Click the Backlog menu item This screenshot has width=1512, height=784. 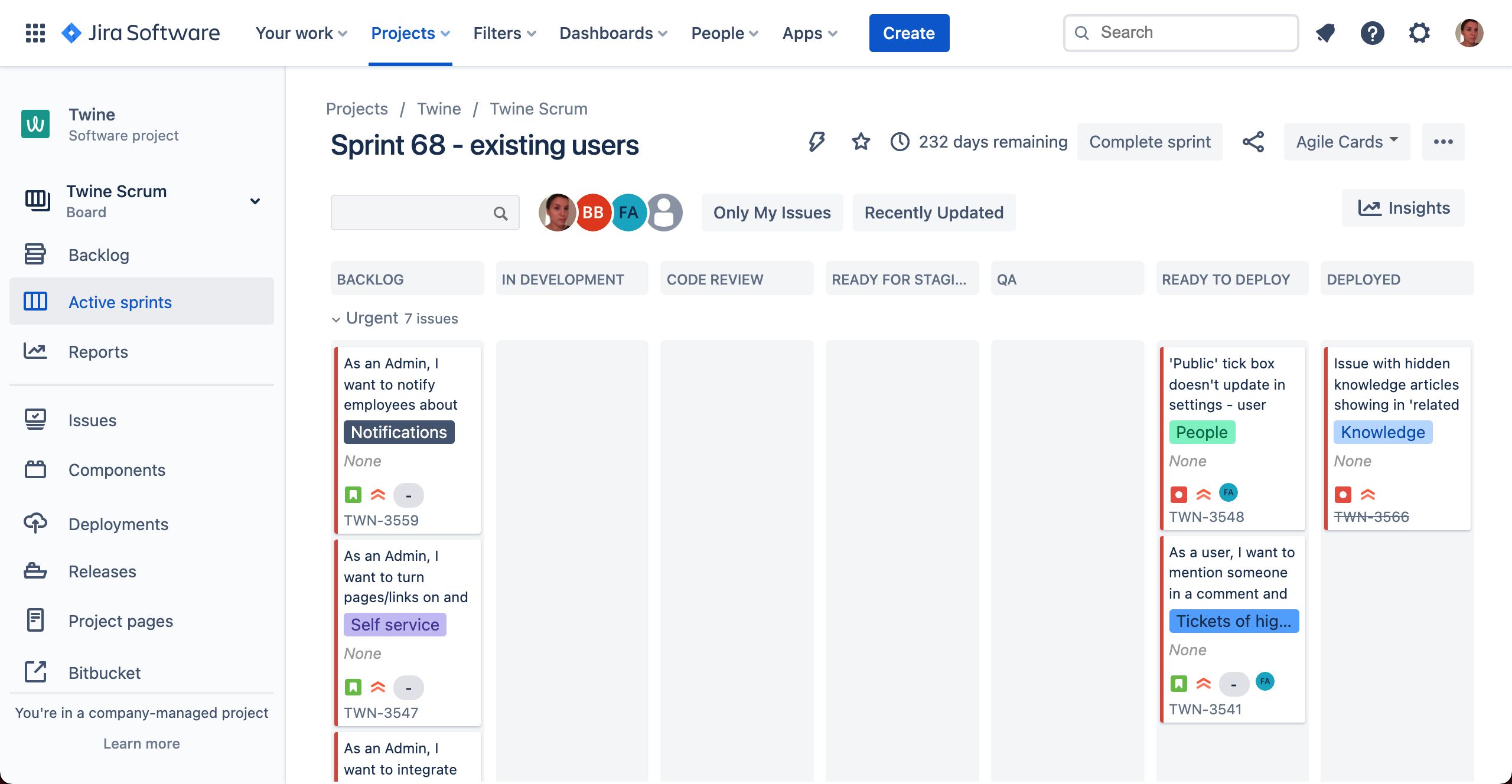(98, 254)
